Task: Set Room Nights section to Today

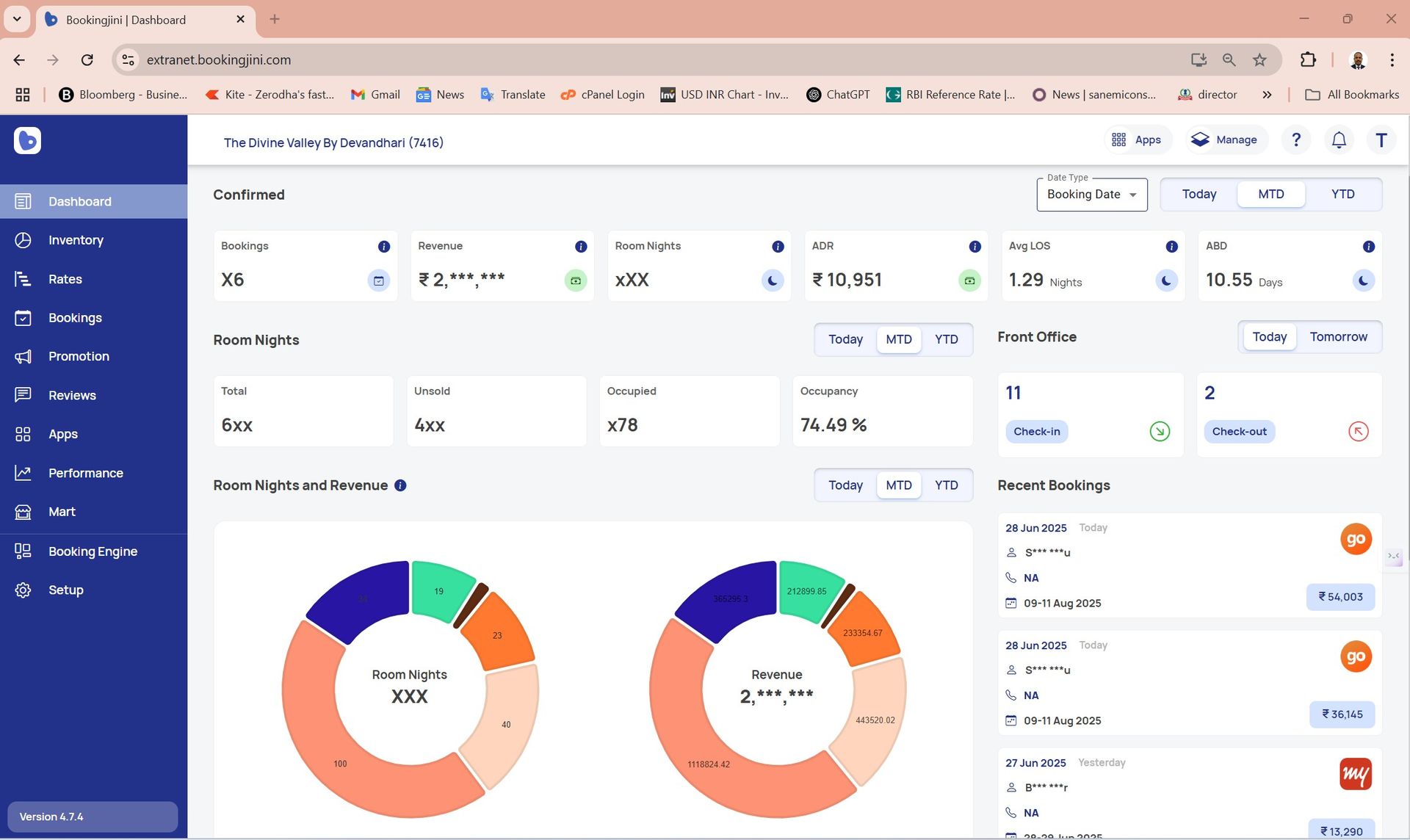Action: (845, 340)
